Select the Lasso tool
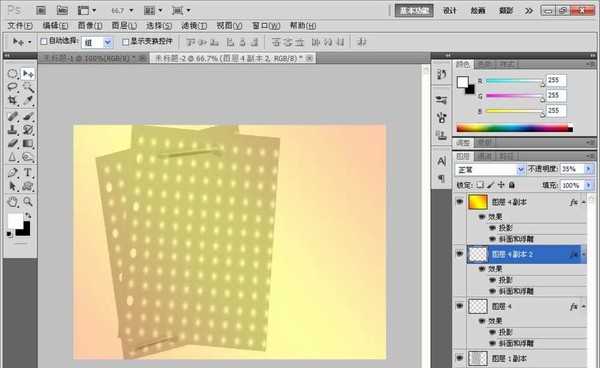600x368 pixels. (x=13, y=87)
